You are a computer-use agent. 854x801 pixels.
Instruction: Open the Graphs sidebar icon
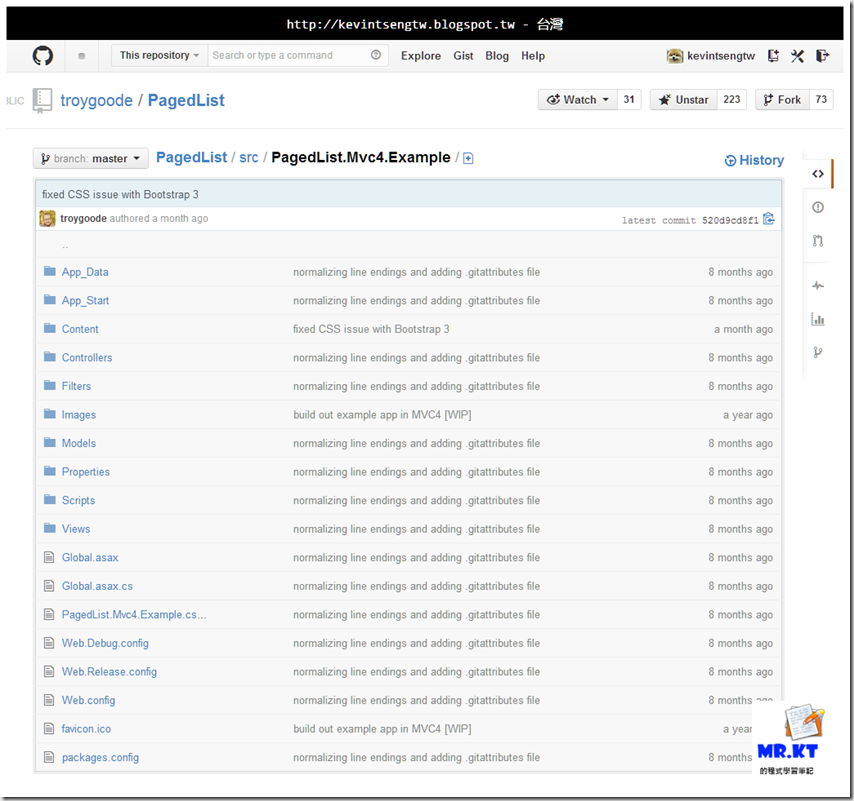818,319
